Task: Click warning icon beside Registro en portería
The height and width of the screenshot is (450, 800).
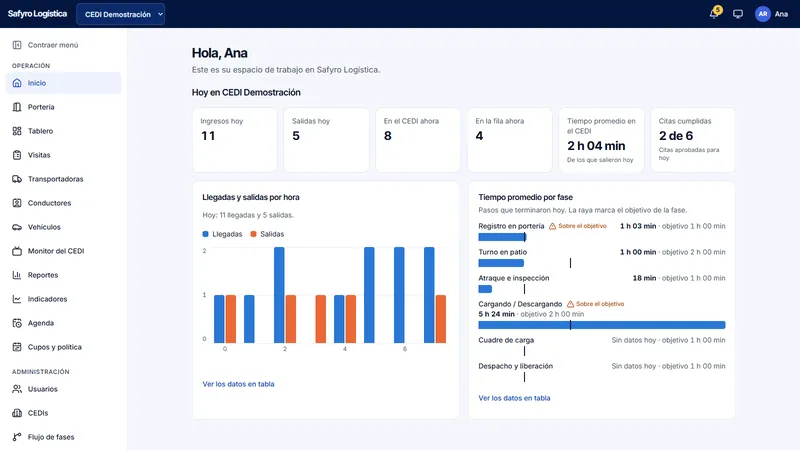Action: point(552,226)
